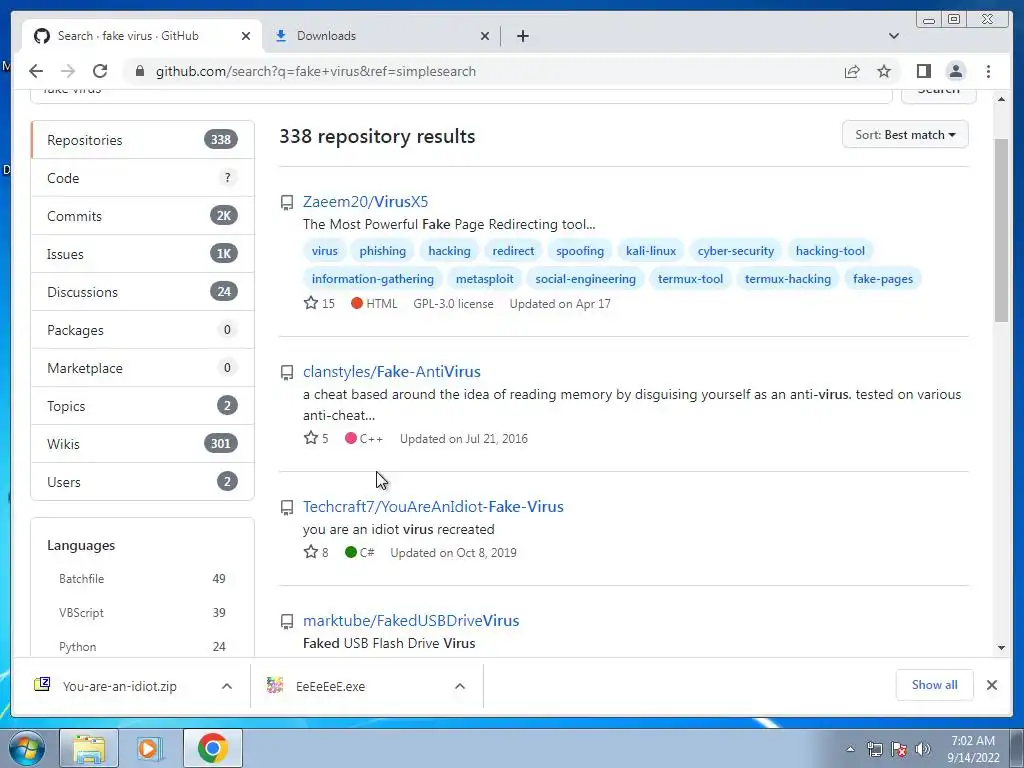Viewport: 1024px width, 768px height.
Task: Select the Marketplace results category
Action: pyautogui.click(x=142, y=368)
